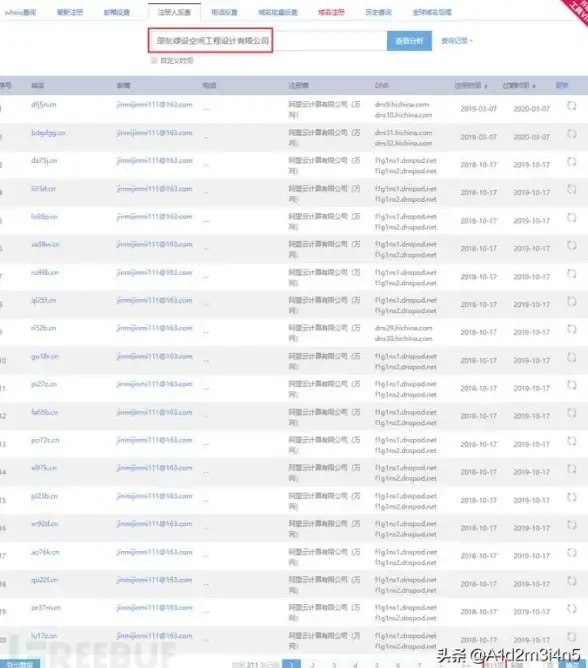Refresh the xi97k.cn row
This screenshot has width=588, height=668.
click(571, 469)
